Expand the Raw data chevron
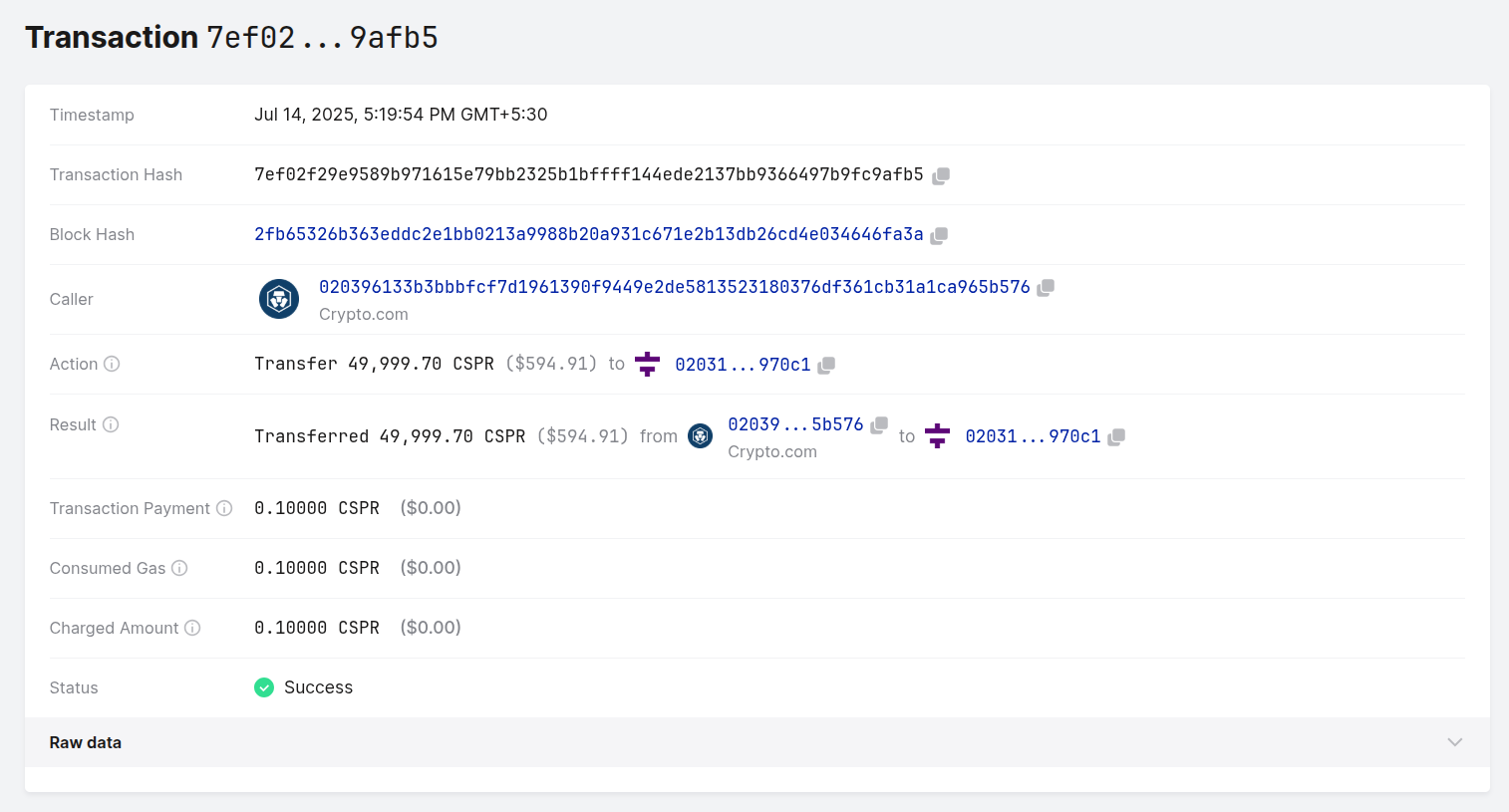Image resolution: width=1509 pixels, height=812 pixels. click(x=1455, y=742)
